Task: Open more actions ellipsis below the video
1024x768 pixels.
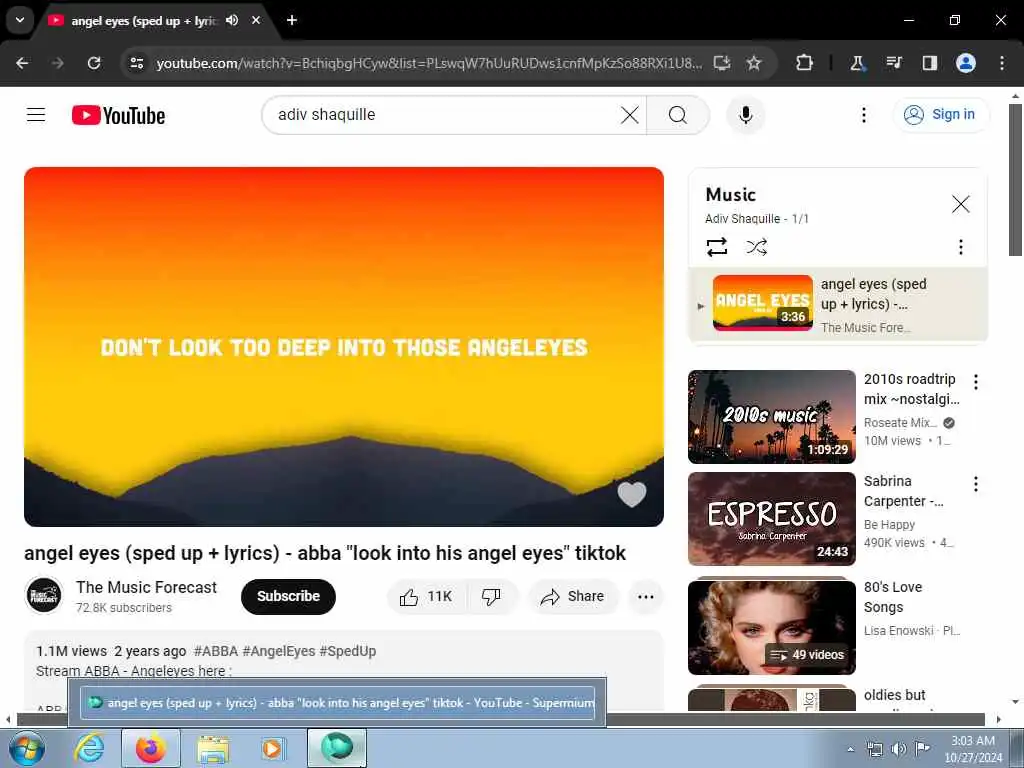Action: [645, 596]
